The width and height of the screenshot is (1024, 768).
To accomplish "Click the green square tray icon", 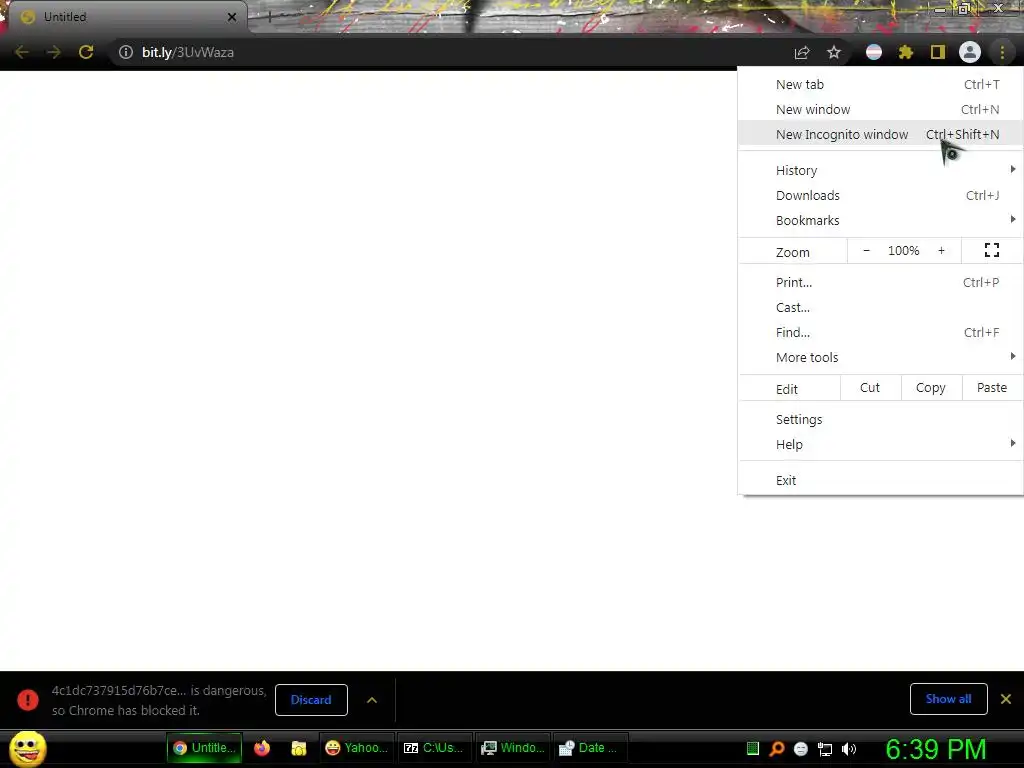I will [x=753, y=748].
